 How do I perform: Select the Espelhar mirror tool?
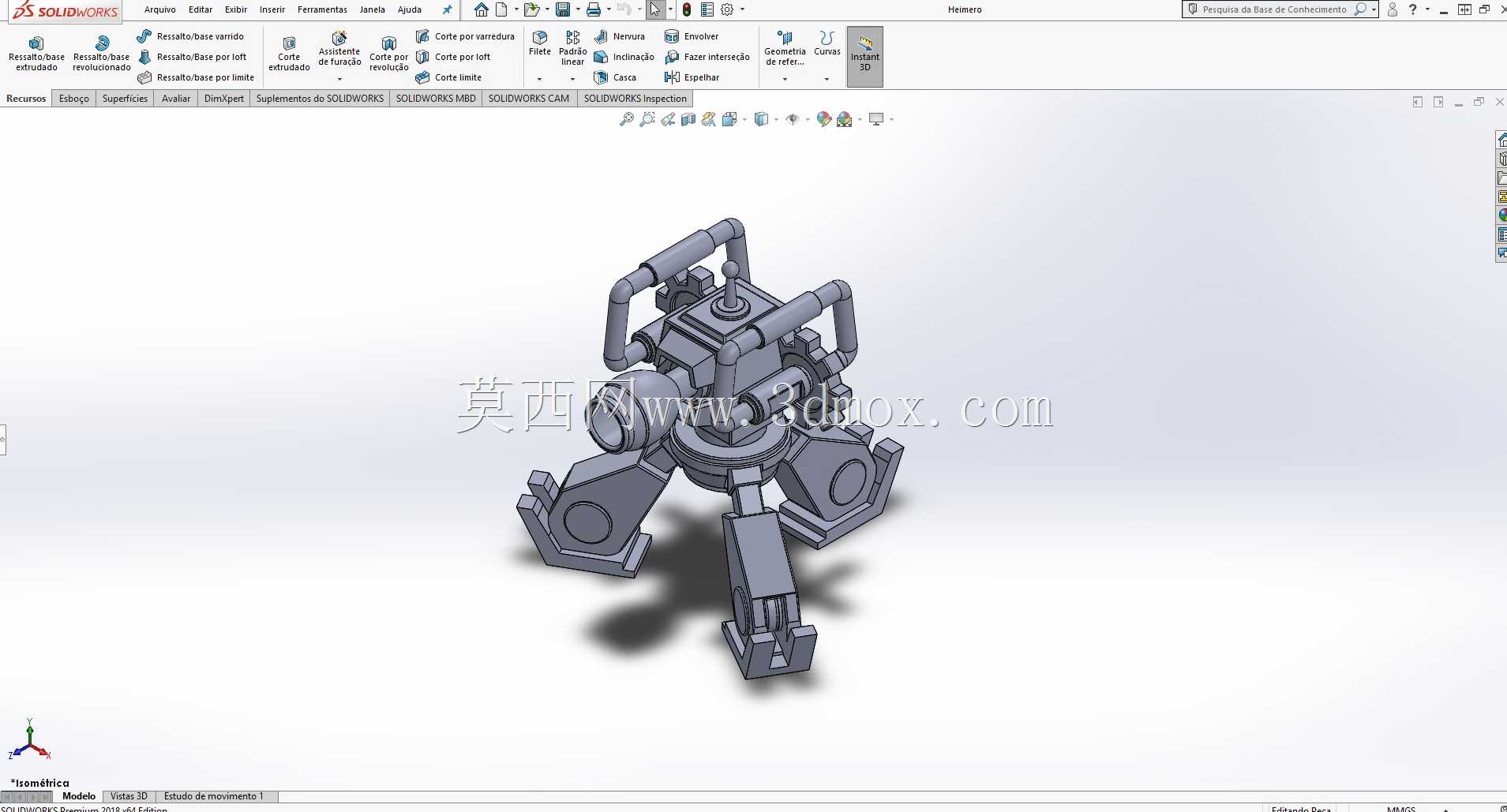point(692,77)
